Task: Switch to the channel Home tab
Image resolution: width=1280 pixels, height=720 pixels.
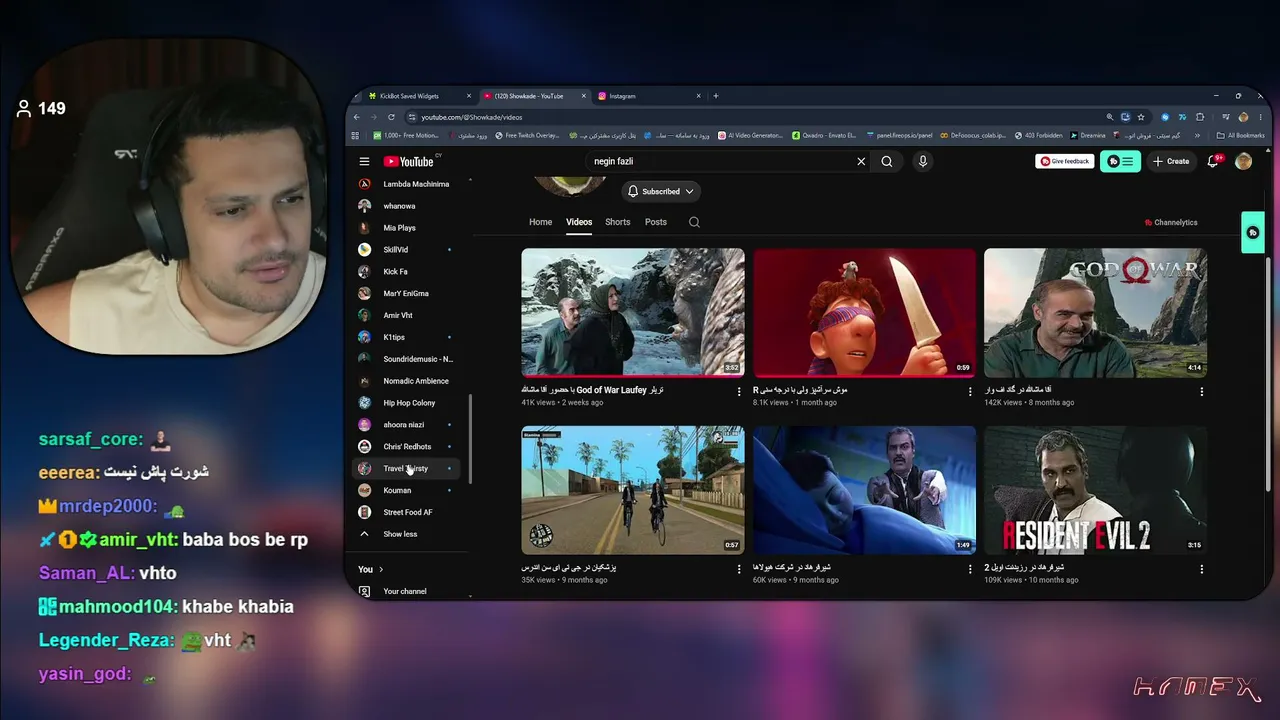Action: (540, 222)
